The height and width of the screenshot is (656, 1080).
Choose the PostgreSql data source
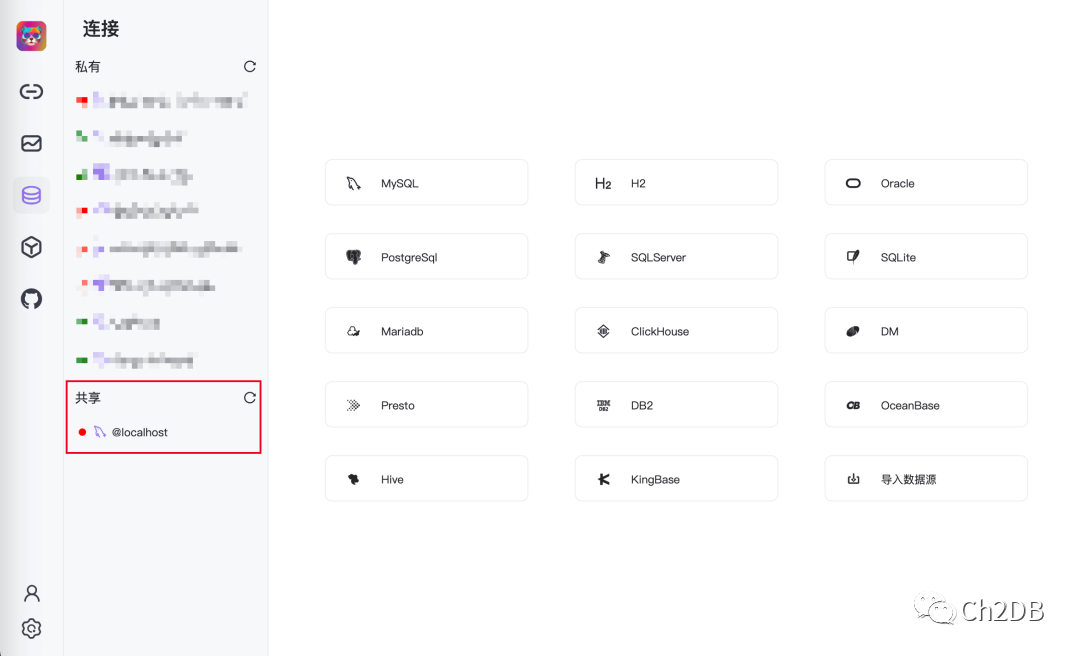coord(426,257)
